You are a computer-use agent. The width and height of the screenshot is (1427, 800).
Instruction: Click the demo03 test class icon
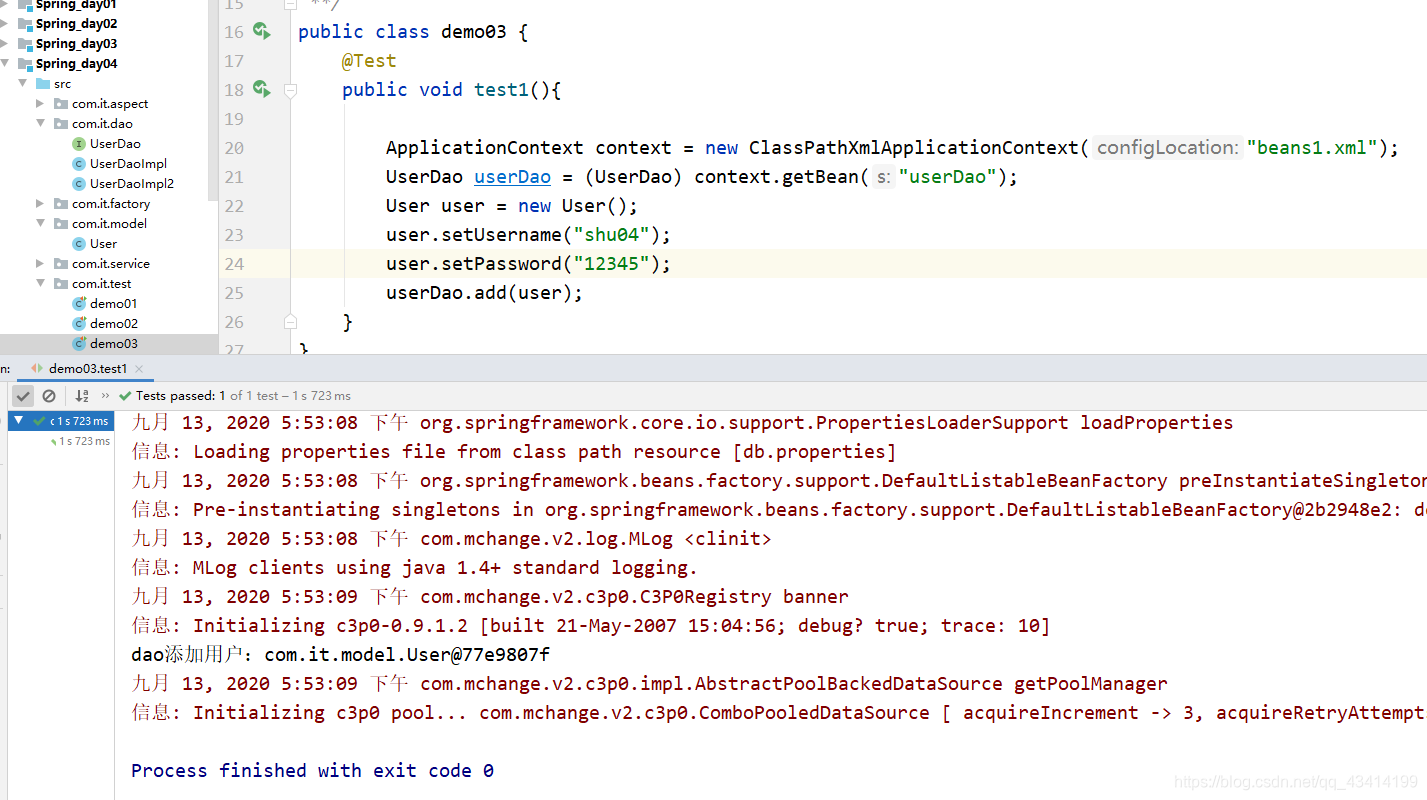(x=79, y=343)
